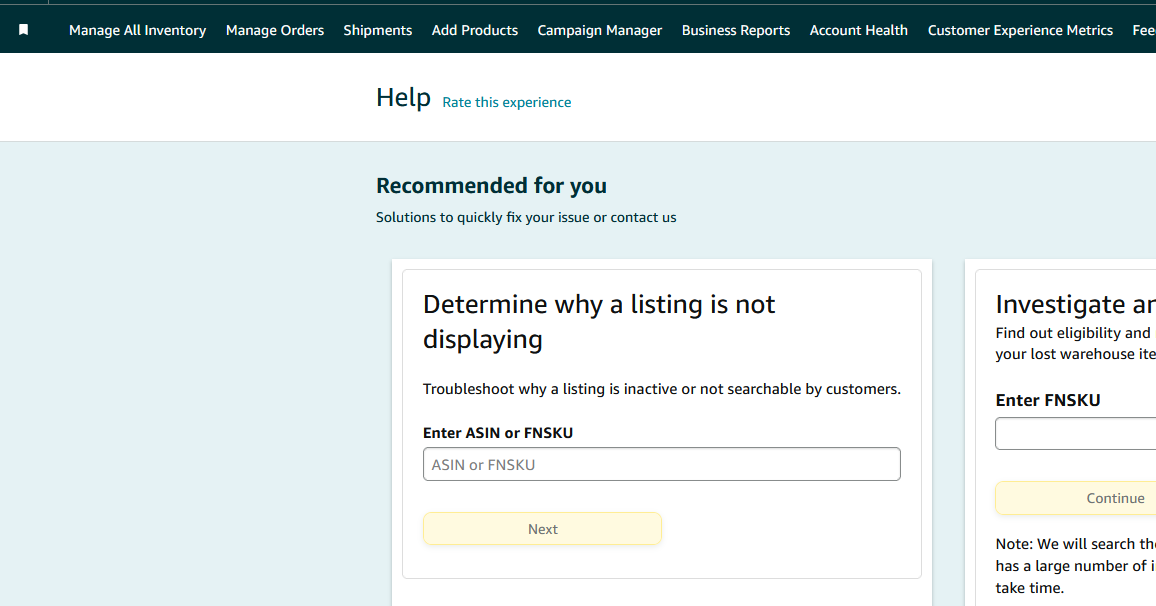Navigate to Business Reports
Image resolution: width=1156 pixels, height=606 pixels.
click(x=736, y=30)
